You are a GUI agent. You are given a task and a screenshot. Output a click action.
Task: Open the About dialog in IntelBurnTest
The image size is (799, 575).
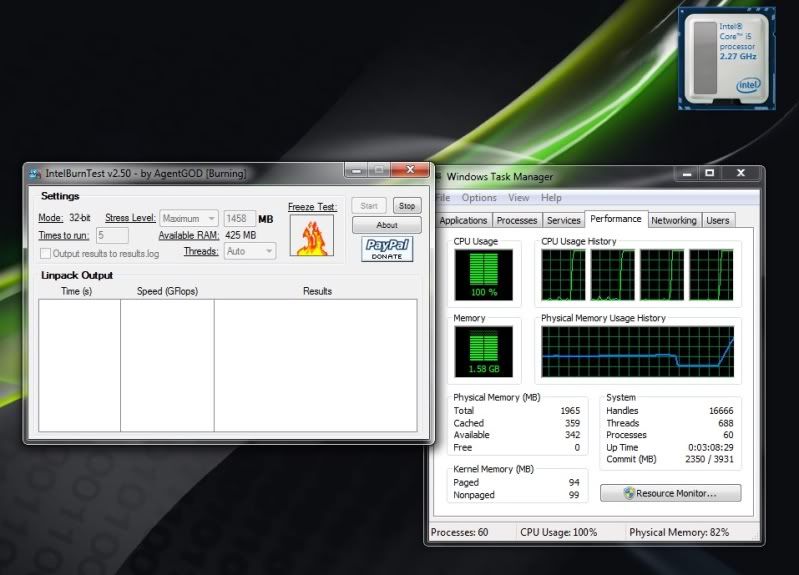pyautogui.click(x=387, y=225)
